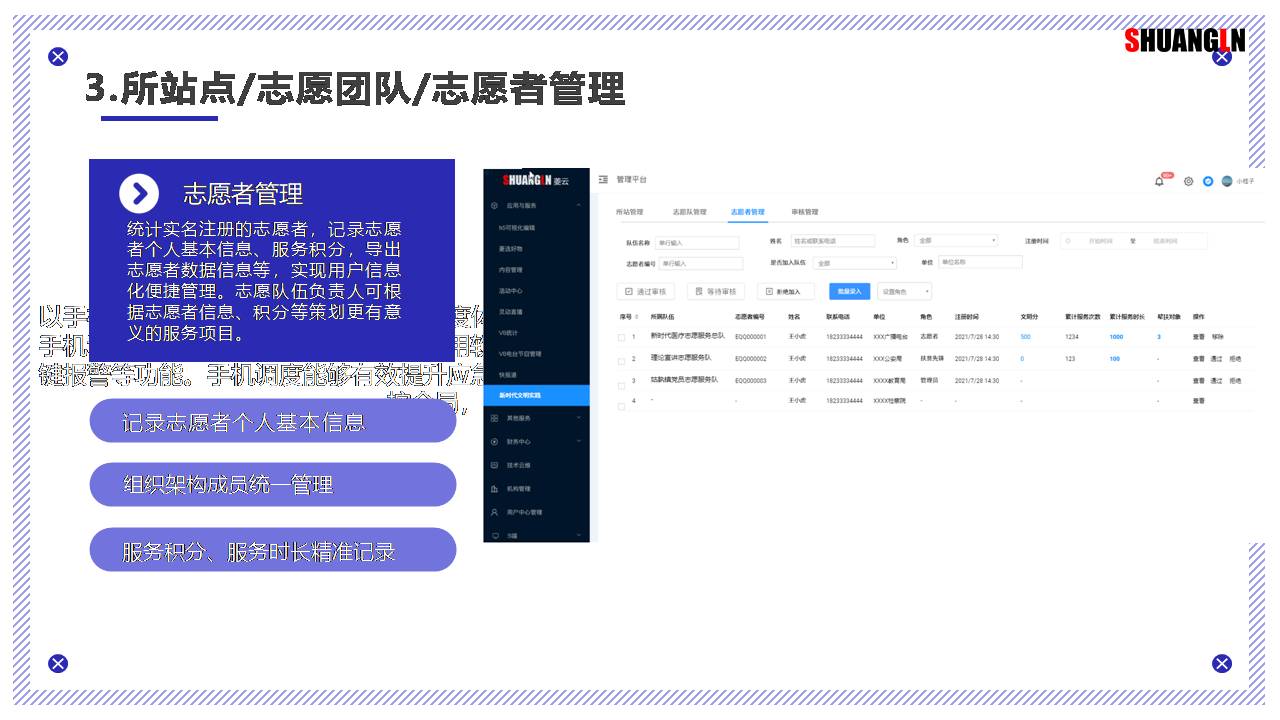
Task: Click the arrow circle icon beside 志愿者管理 heading
Action: point(139,193)
